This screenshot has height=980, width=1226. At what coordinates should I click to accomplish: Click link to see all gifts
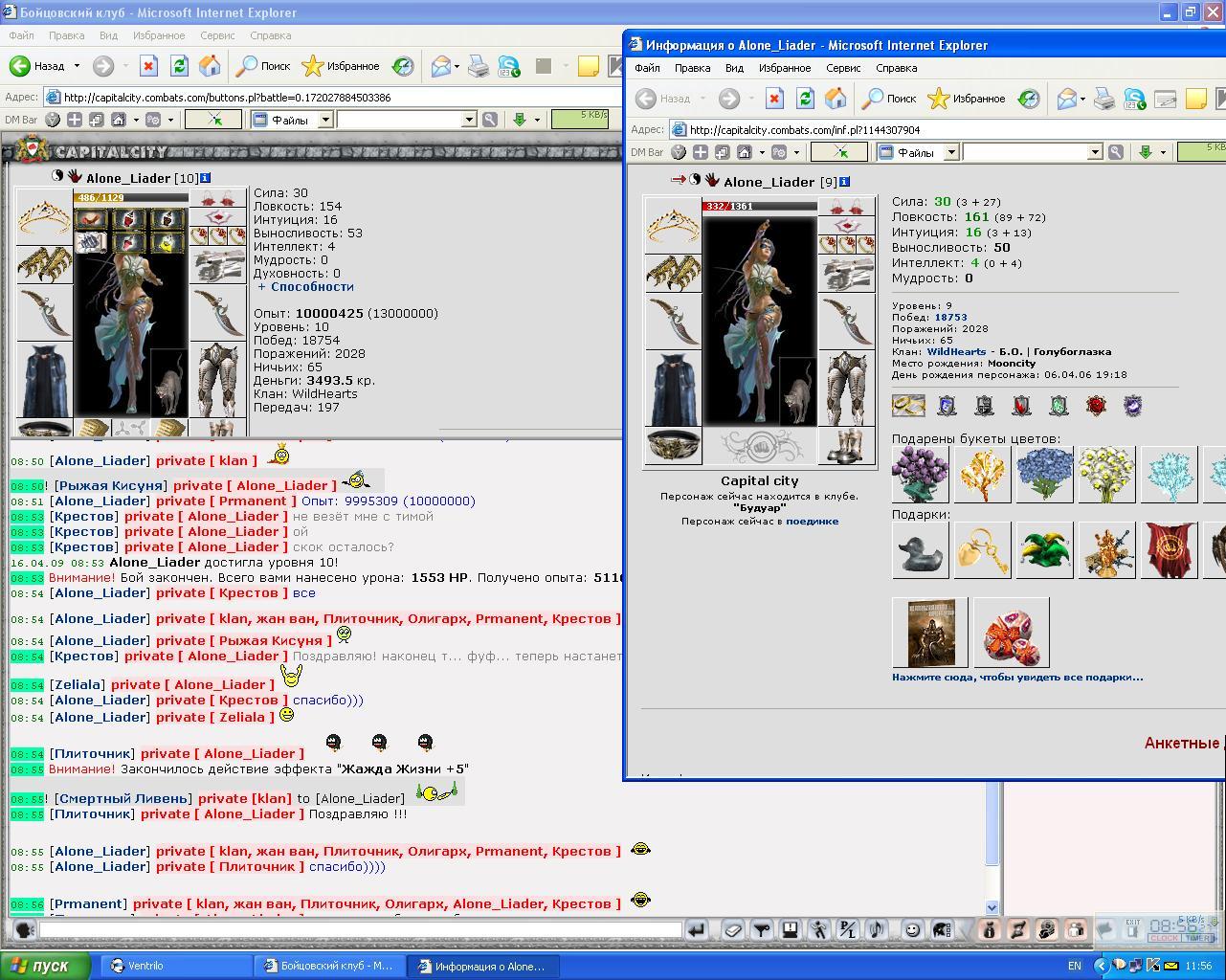[x=1017, y=677]
